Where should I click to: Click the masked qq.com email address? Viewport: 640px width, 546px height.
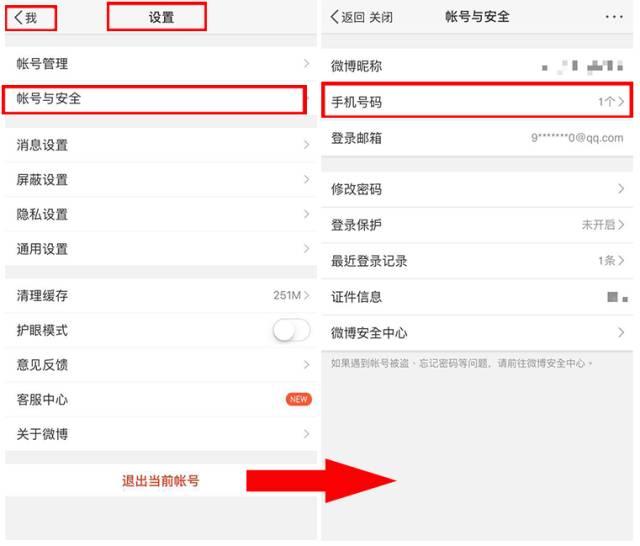[577, 138]
